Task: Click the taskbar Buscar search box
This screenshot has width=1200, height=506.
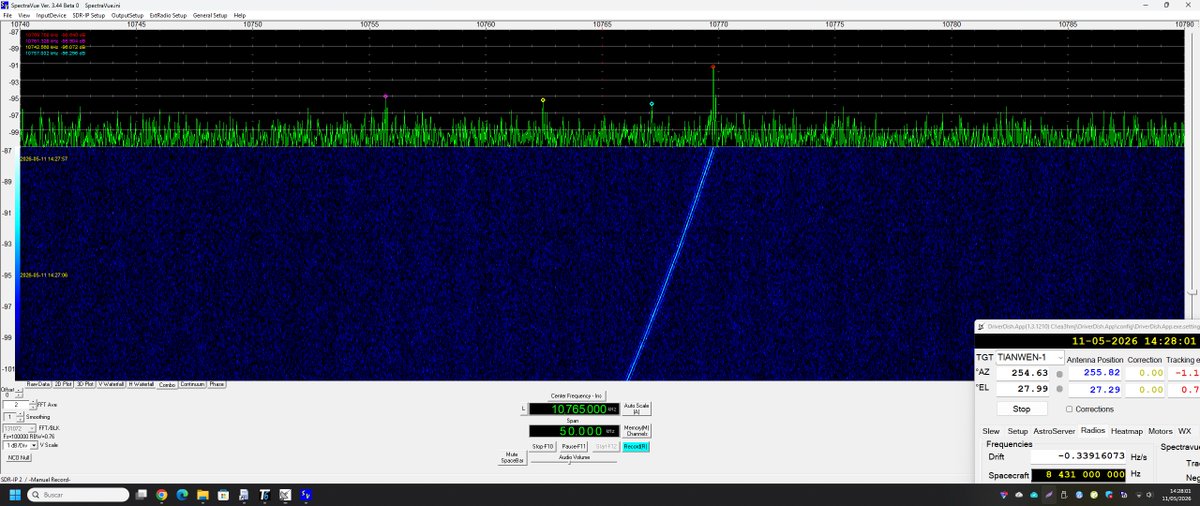Action: [78, 494]
